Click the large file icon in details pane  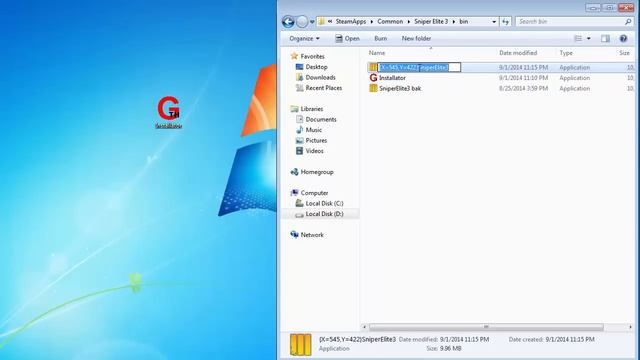[300, 344]
